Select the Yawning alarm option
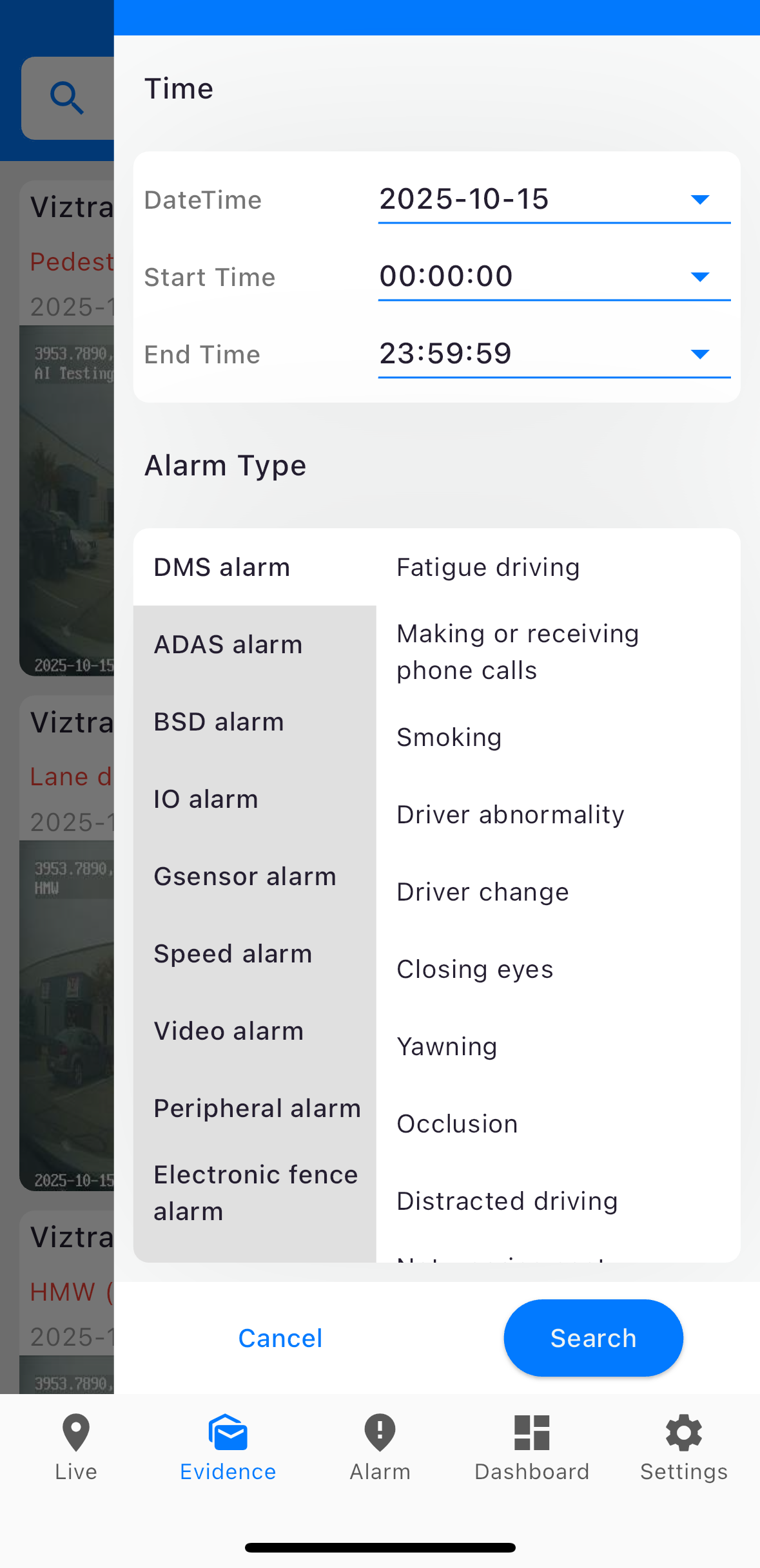Screen dimensions: 760x1568 (447, 1047)
